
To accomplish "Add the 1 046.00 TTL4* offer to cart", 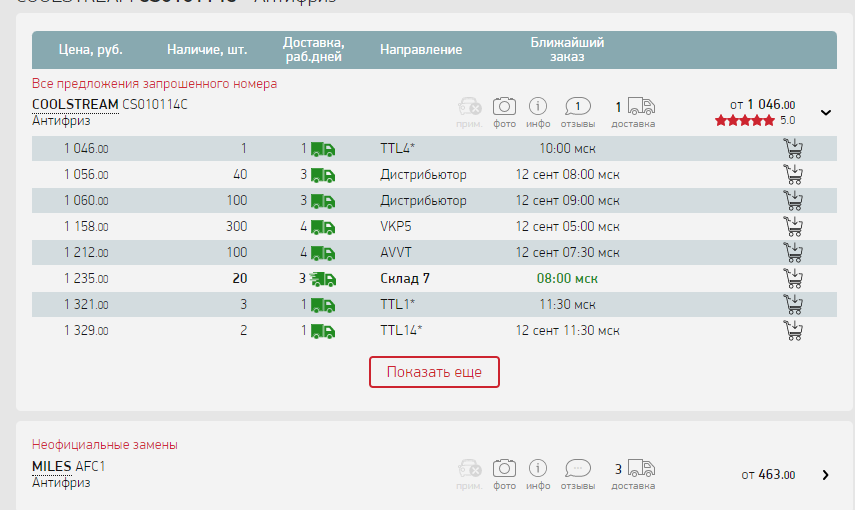I will click(793, 148).
